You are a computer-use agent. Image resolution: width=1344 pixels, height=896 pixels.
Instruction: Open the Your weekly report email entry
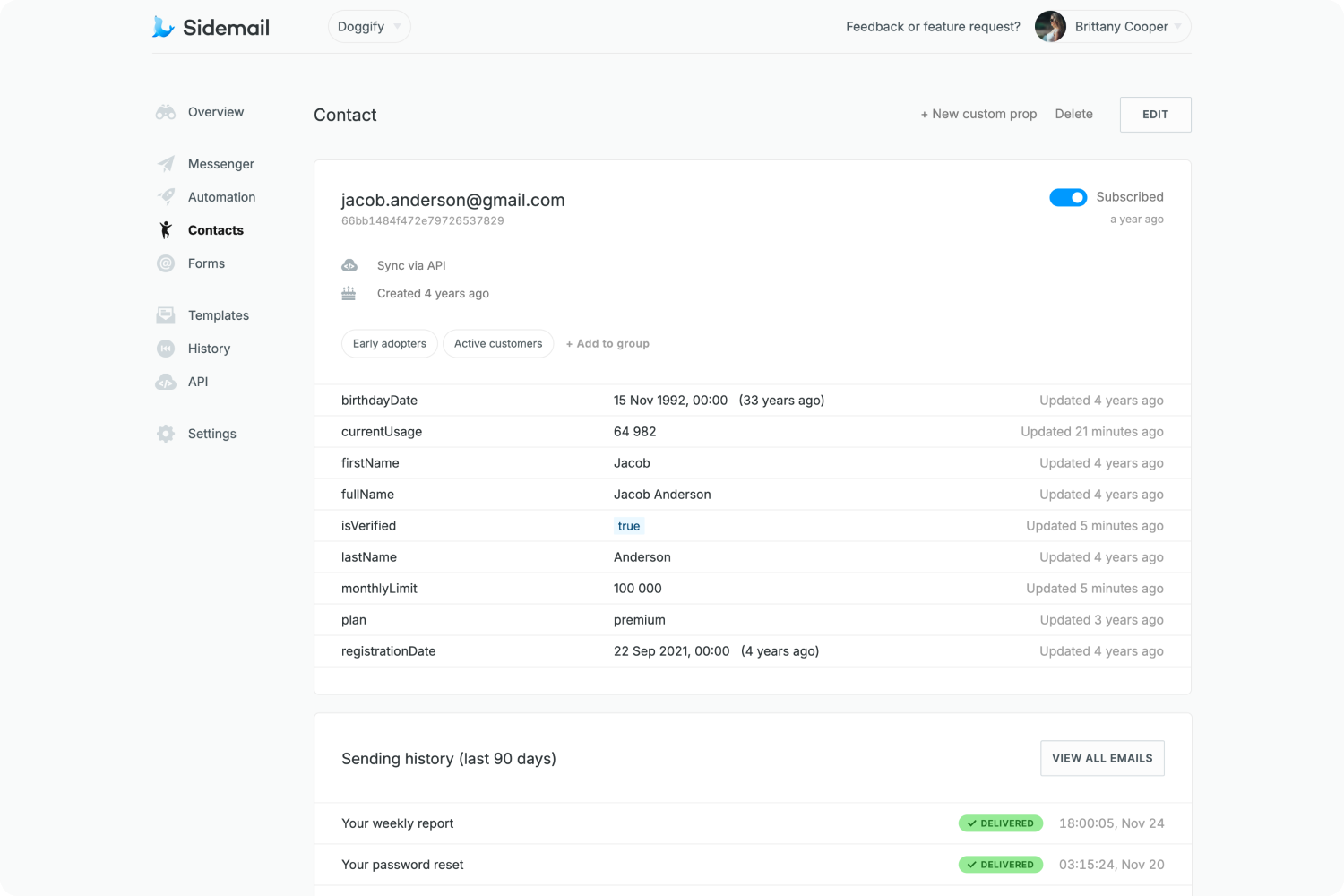tap(397, 823)
